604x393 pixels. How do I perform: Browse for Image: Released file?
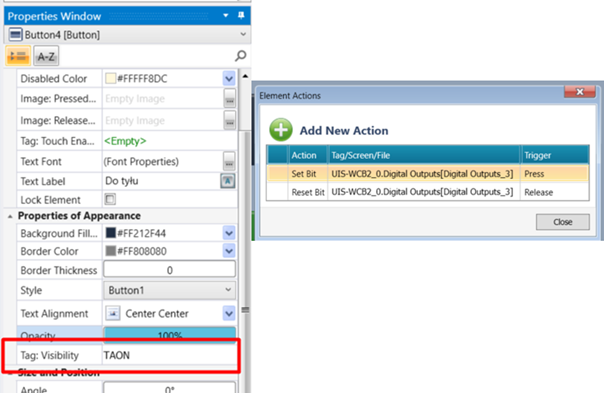[230, 120]
